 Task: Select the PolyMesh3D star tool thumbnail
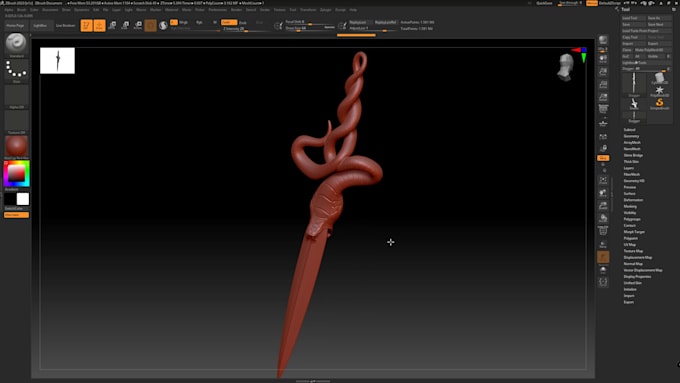(659, 91)
